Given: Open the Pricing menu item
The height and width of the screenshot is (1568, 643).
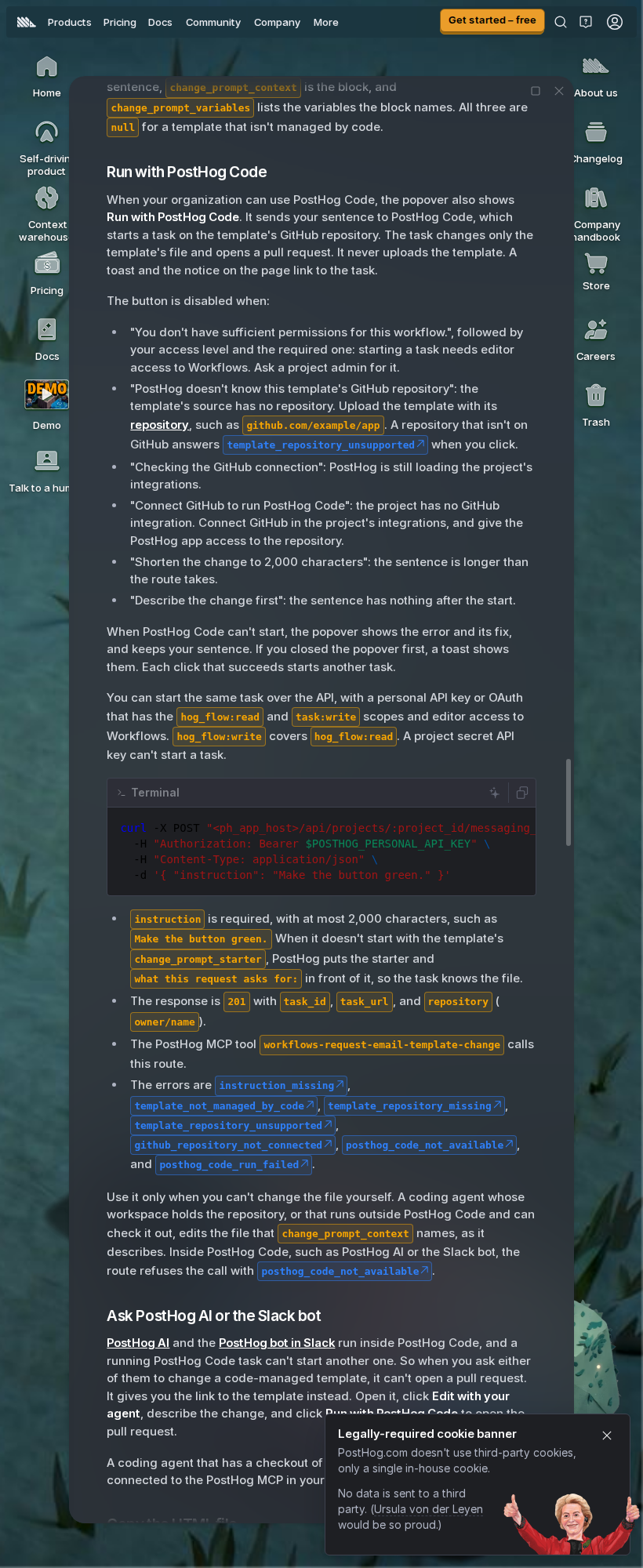Looking at the screenshot, I should tap(120, 22).
